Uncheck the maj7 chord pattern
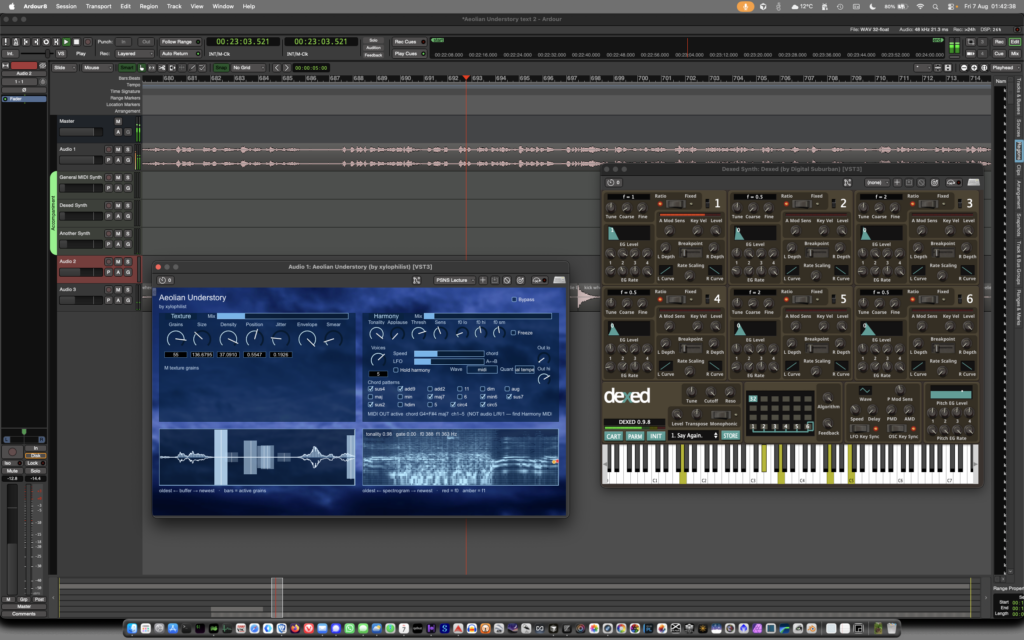This screenshot has width=1024, height=640. pos(430,397)
